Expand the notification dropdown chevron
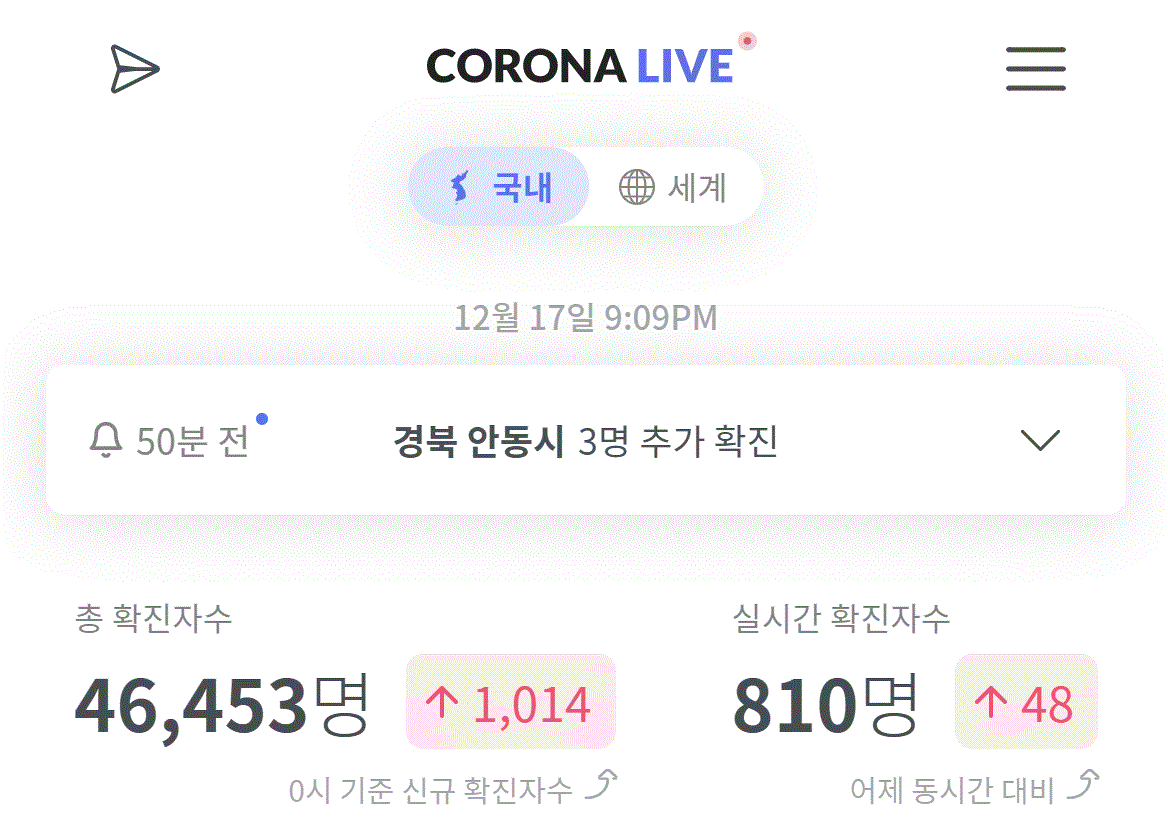 [x=1040, y=440]
